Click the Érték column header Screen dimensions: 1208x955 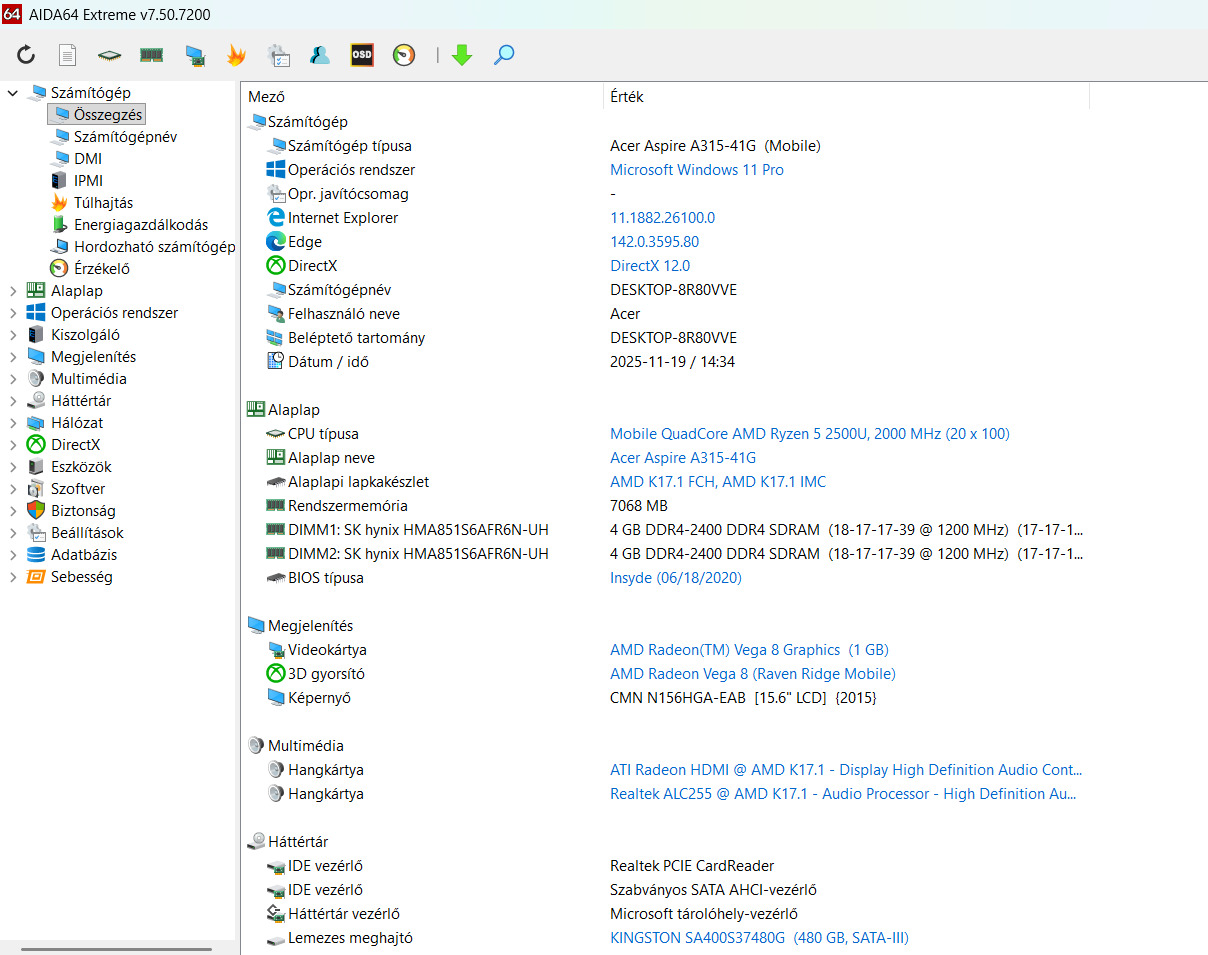coord(627,97)
